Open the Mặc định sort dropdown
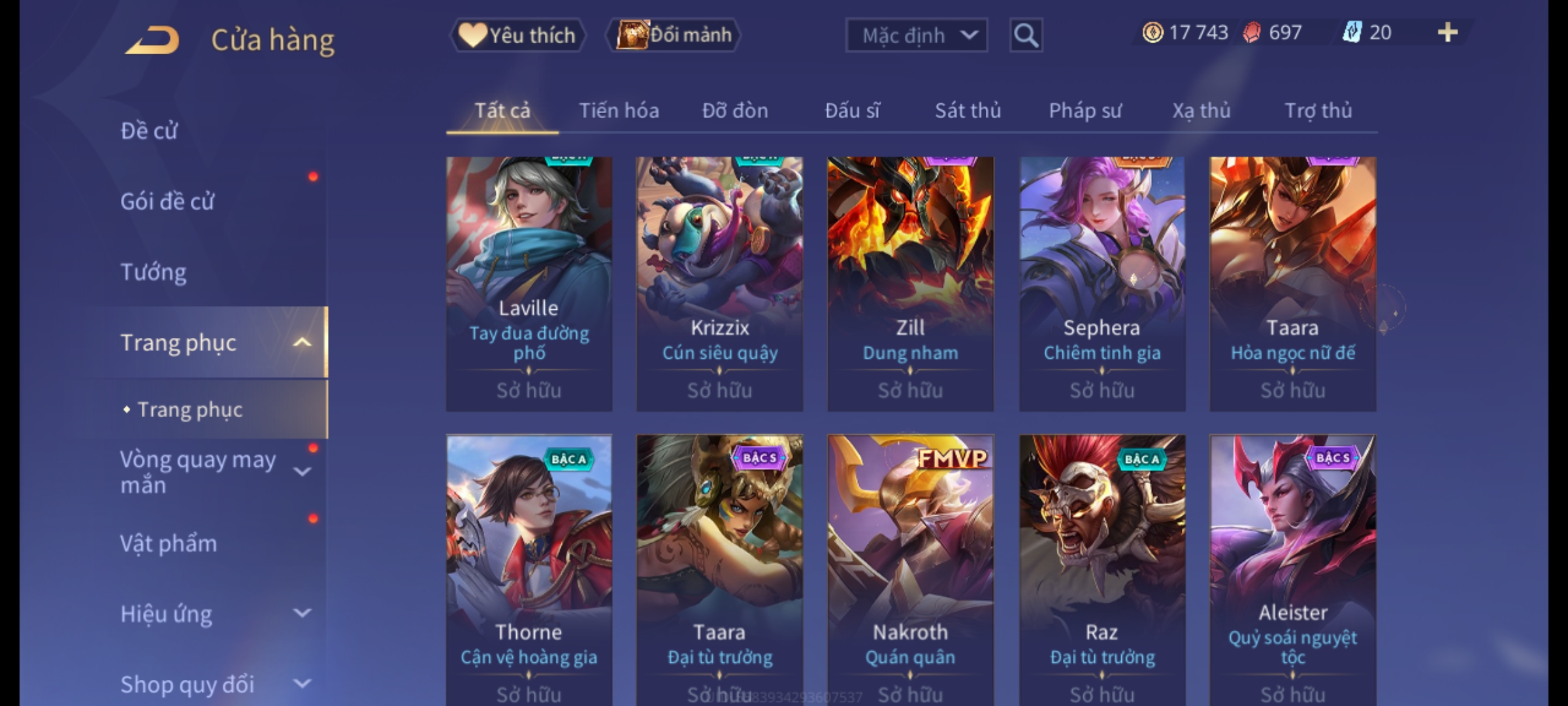 [x=916, y=35]
